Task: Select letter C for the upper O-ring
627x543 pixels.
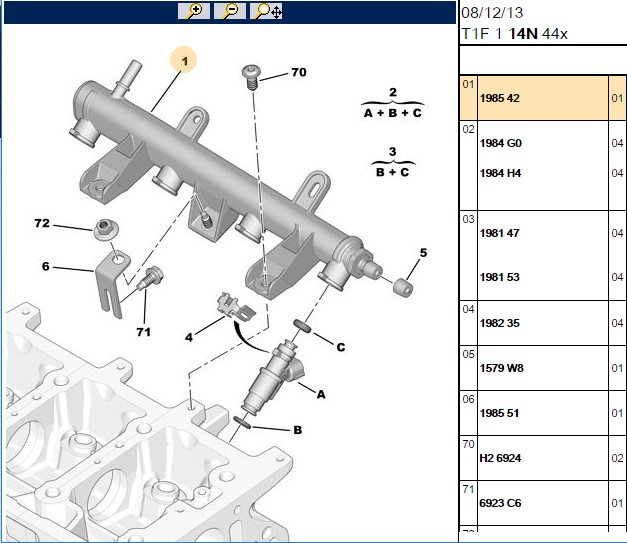Action: pyautogui.click(x=341, y=347)
